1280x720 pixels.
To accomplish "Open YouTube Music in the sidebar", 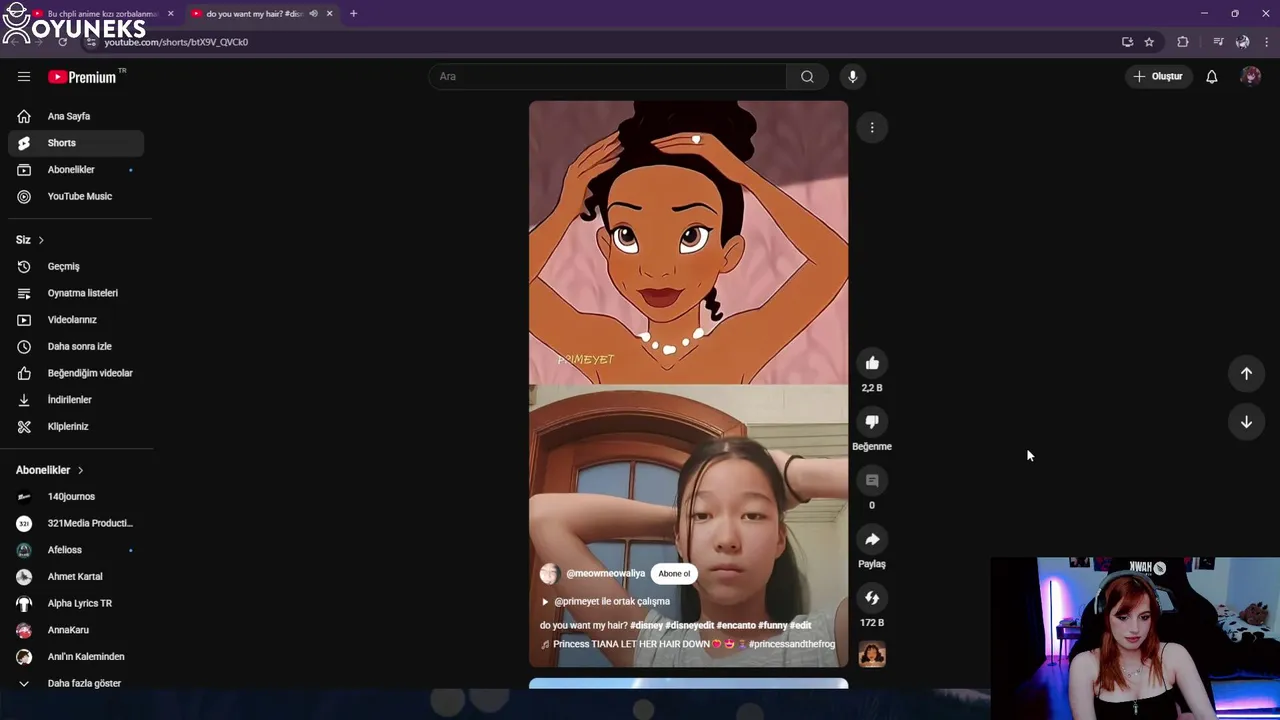I will point(76,196).
